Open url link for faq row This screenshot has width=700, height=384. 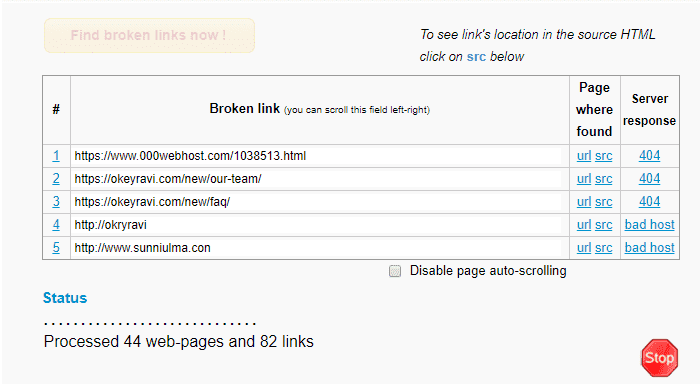click(x=584, y=202)
